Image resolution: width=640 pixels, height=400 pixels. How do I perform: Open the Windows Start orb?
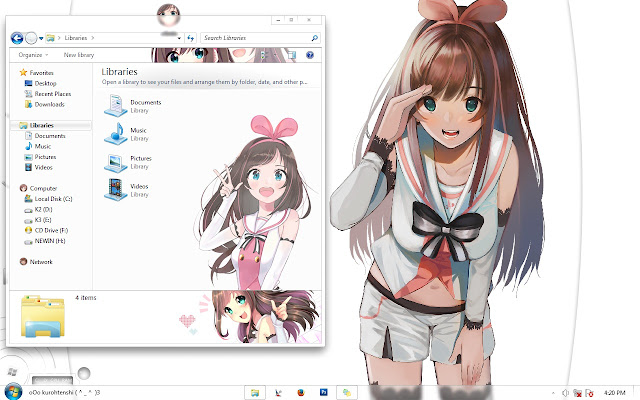tap(12, 392)
